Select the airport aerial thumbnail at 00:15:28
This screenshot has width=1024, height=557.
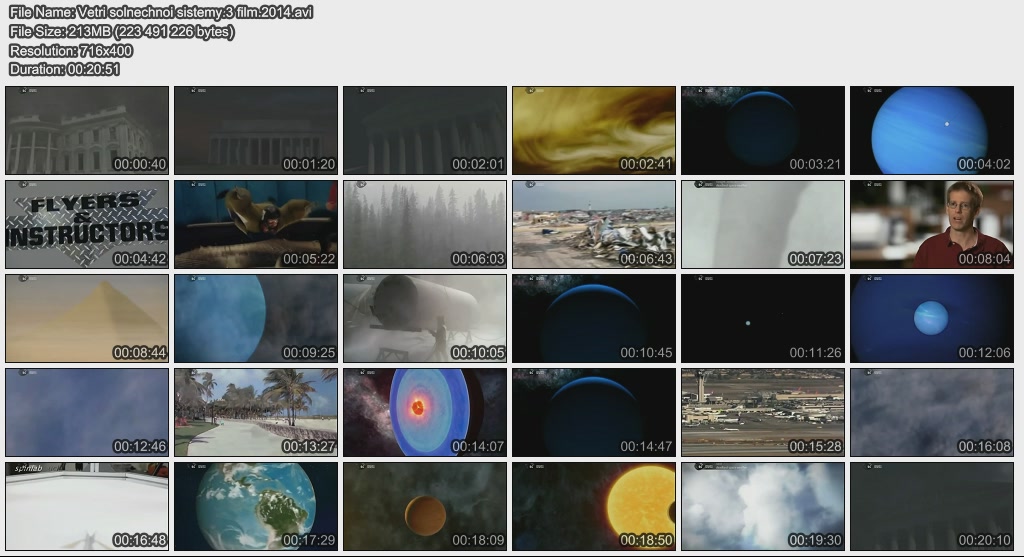[763, 412]
